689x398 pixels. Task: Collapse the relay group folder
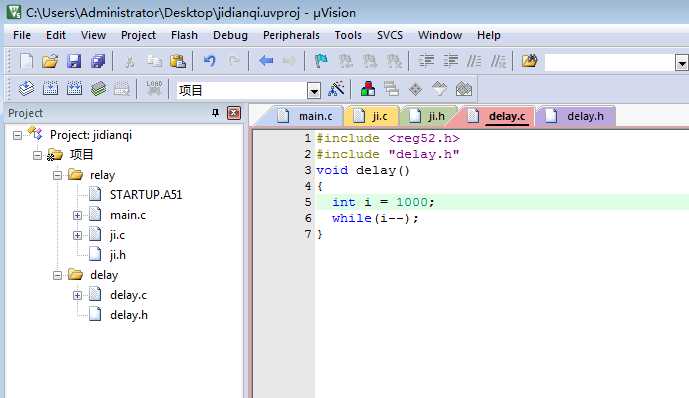[x=57, y=175]
